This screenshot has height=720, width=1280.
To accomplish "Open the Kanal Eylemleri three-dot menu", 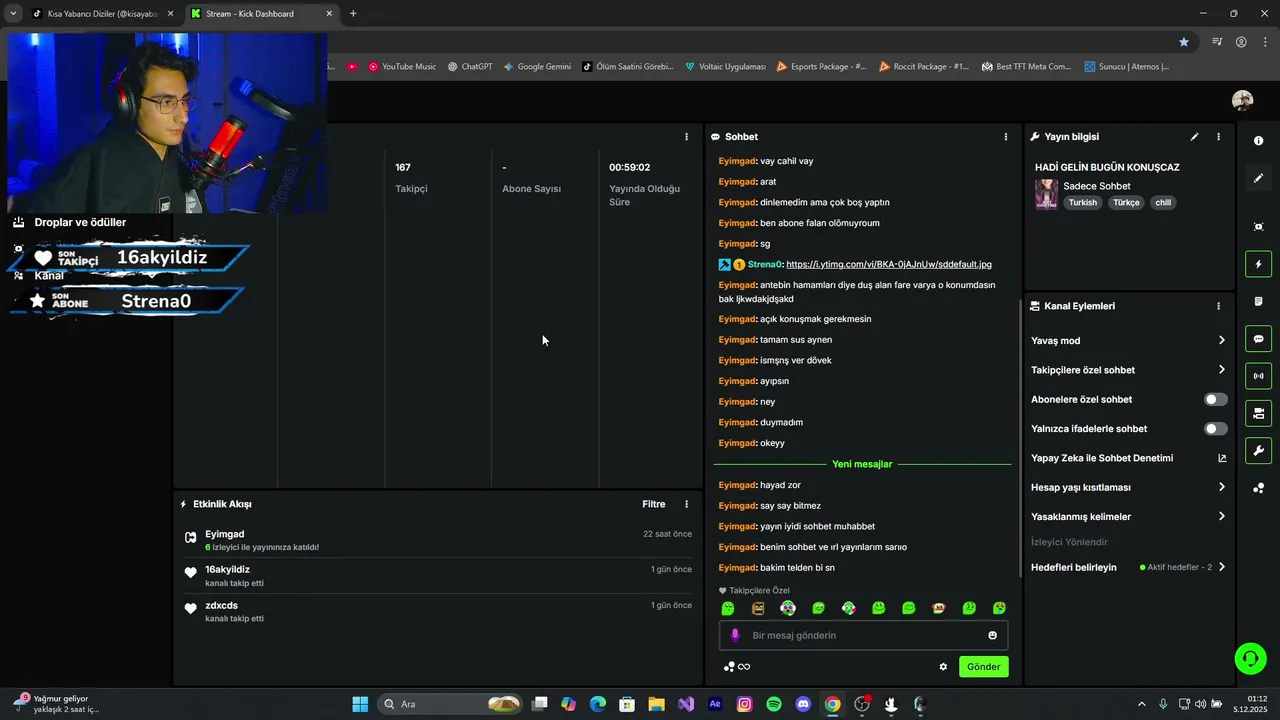I will pos(1218,306).
